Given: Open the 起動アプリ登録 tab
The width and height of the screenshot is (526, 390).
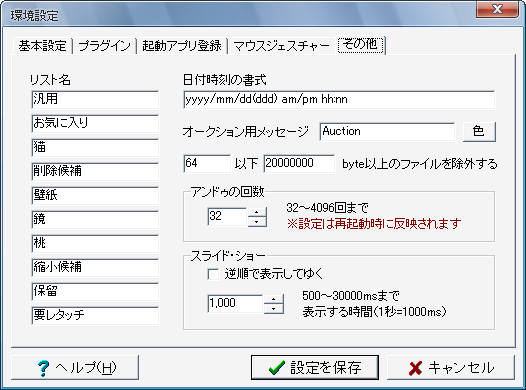Looking at the screenshot, I should pyautogui.click(x=182, y=46).
